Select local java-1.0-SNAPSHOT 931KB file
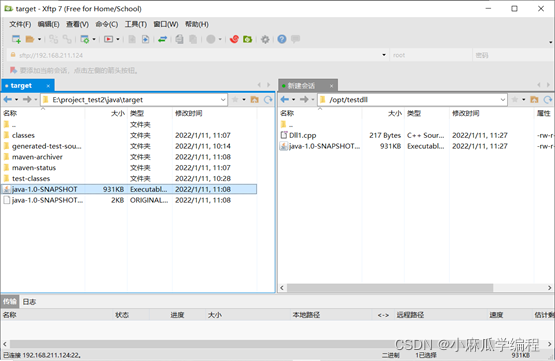 click(129, 189)
